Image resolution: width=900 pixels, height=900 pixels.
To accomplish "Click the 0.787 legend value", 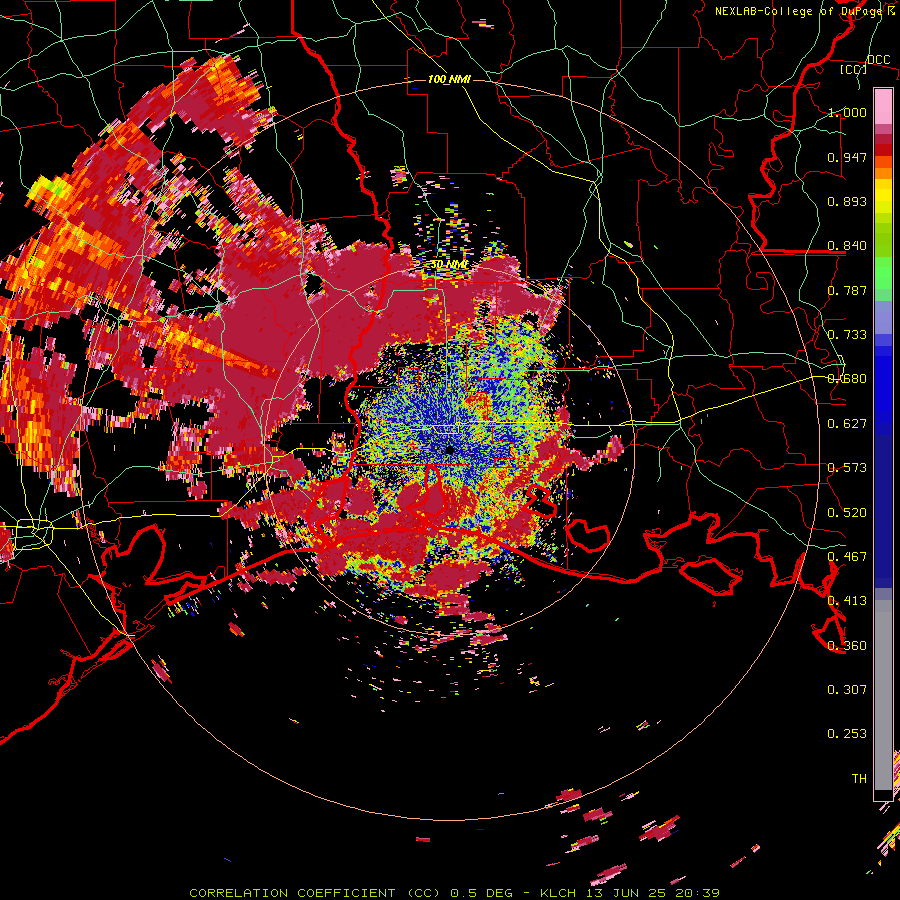I will point(847,290).
